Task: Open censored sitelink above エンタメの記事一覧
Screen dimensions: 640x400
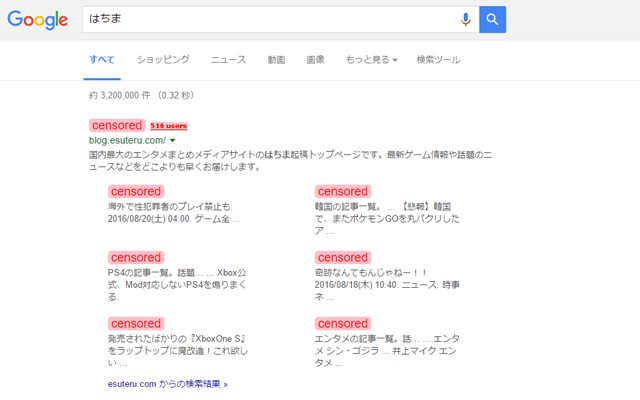Action: [x=343, y=324]
